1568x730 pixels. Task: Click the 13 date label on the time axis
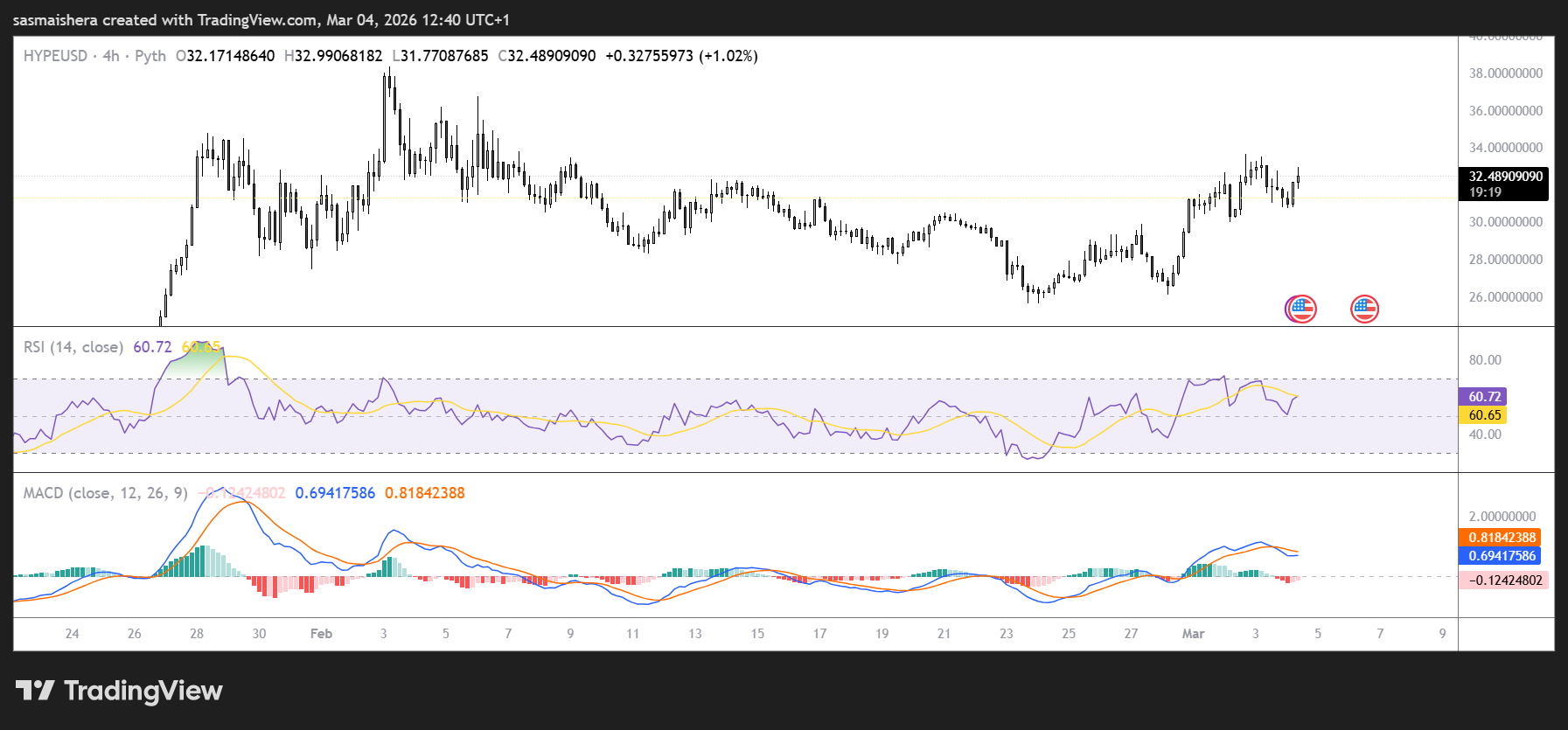pos(694,634)
